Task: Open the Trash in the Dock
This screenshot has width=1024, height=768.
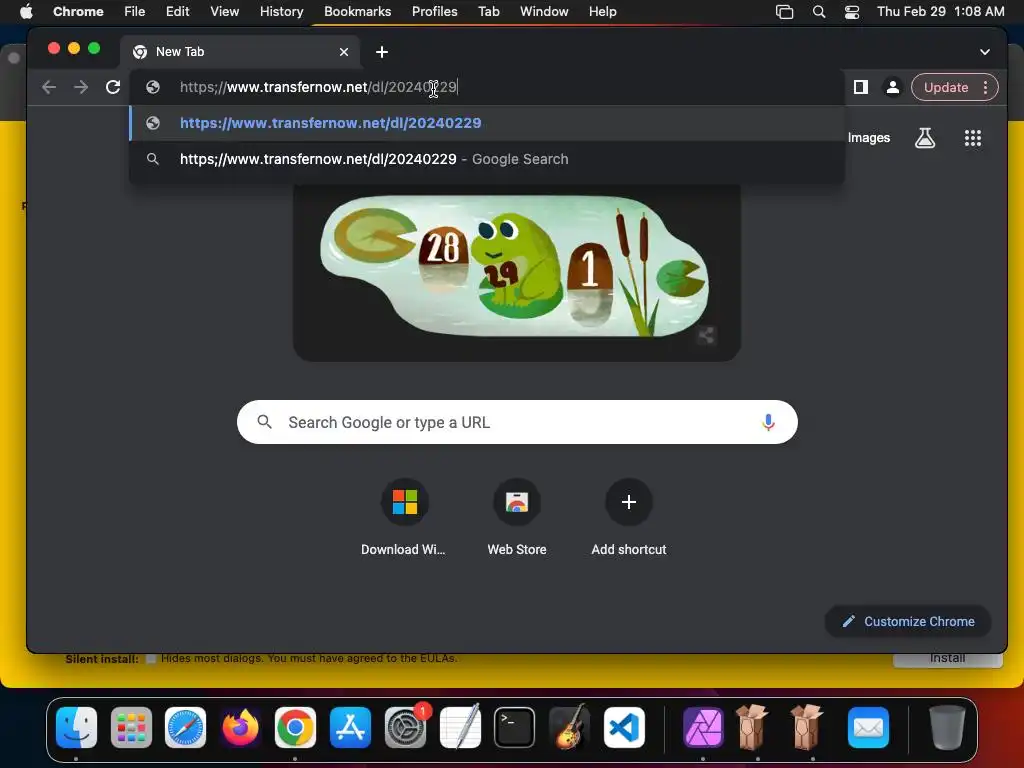Action: [947, 727]
